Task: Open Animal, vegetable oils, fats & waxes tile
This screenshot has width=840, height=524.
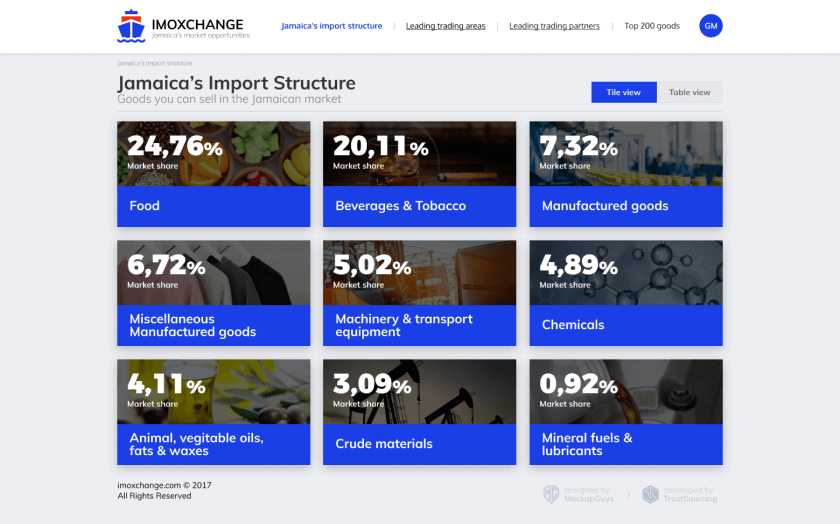Action: click(213, 412)
